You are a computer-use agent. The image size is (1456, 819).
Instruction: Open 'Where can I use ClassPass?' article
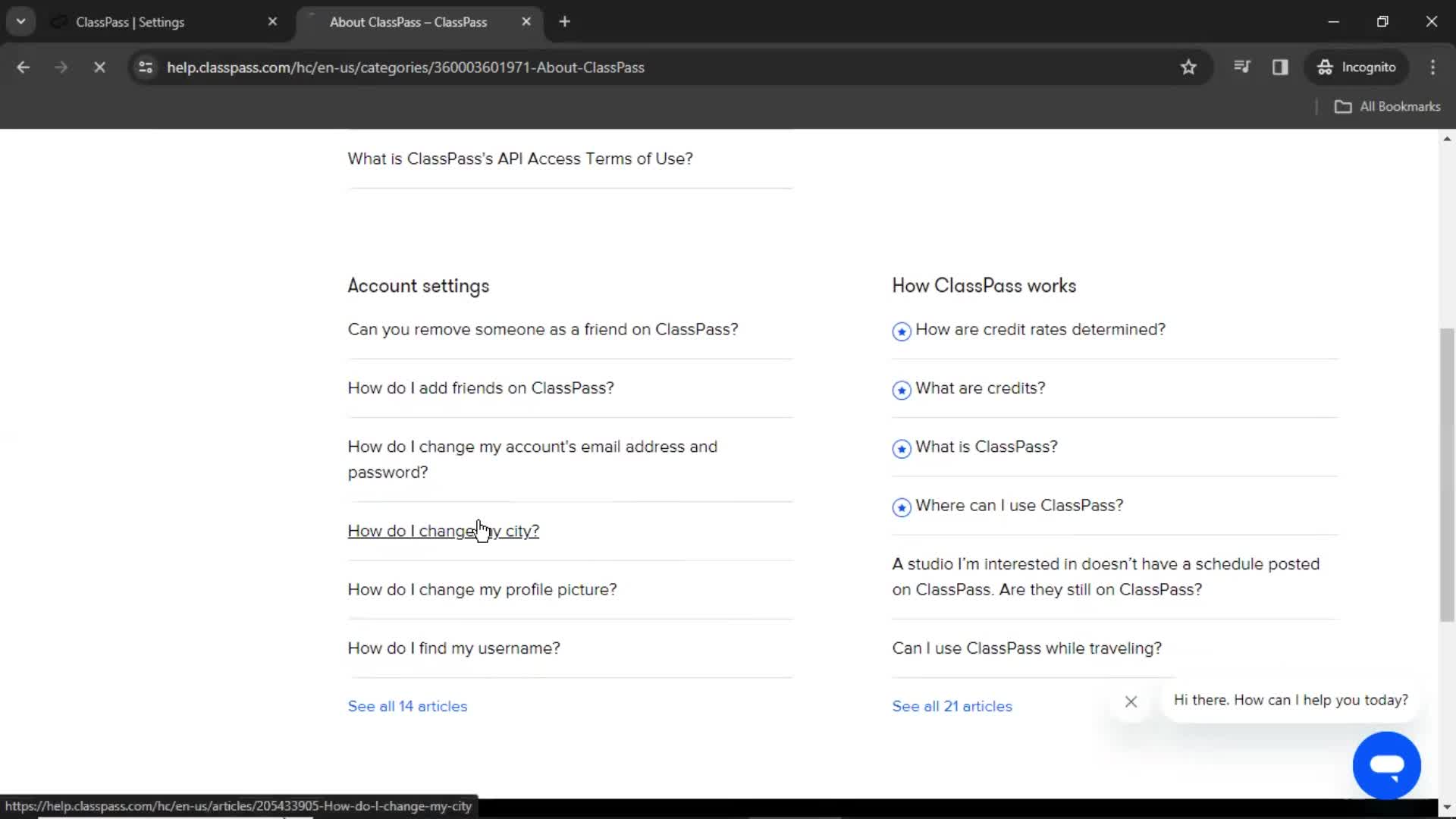pyautogui.click(x=1019, y=505)
